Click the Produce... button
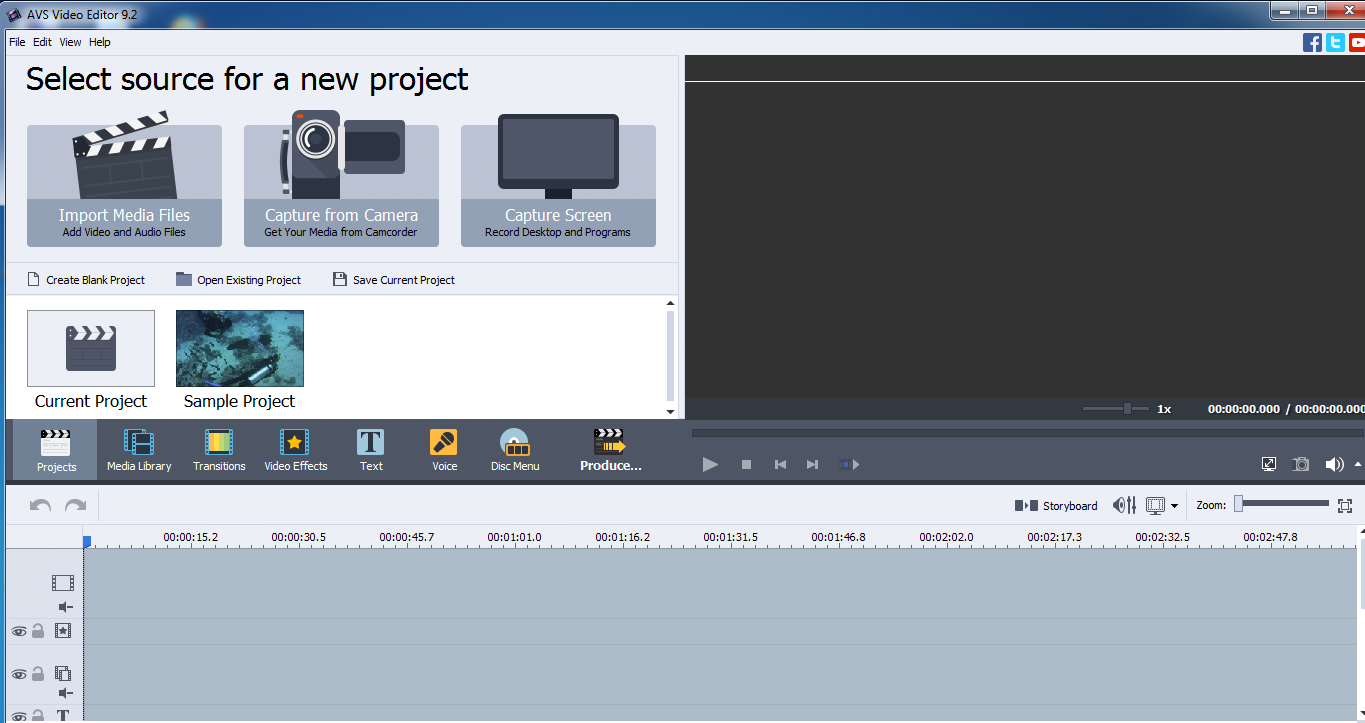This screenshot has height=723, width=1365. point(610,450)
